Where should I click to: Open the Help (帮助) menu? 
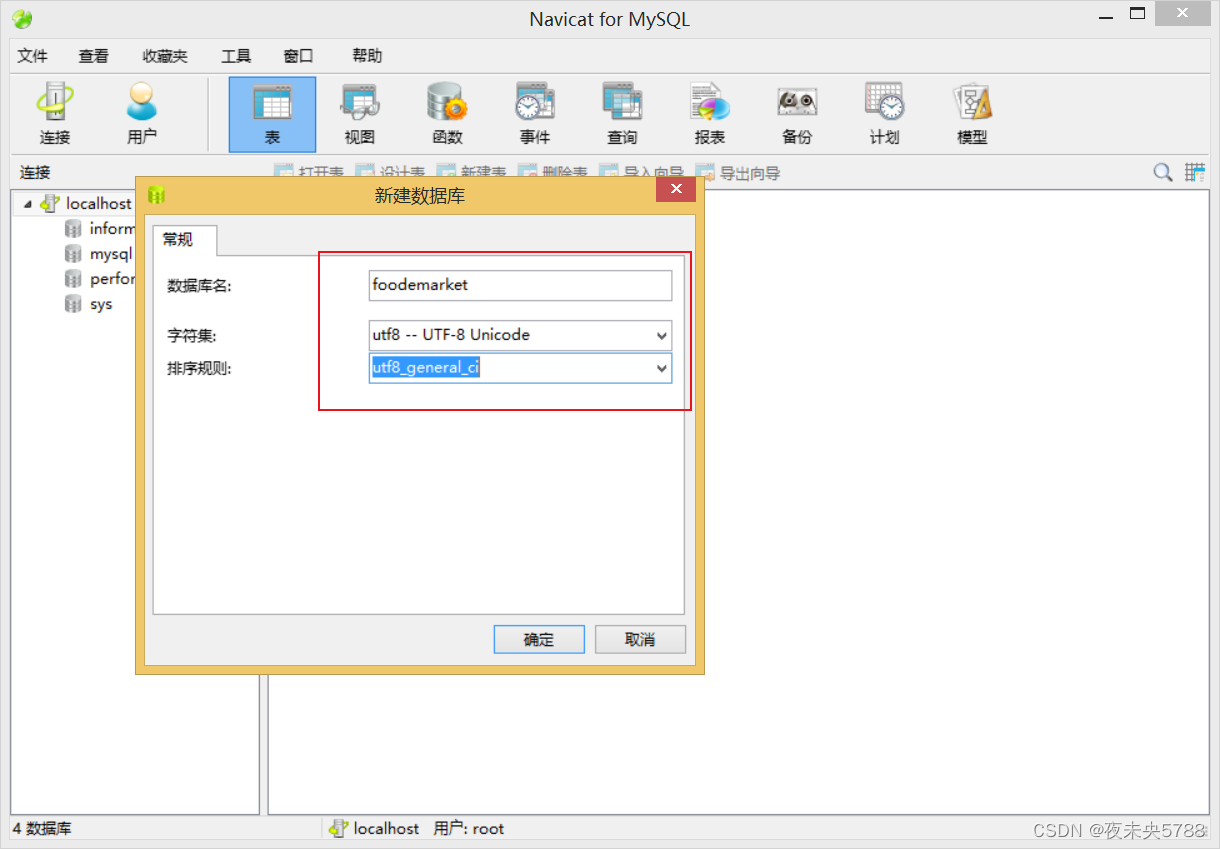tap(367, 56)
